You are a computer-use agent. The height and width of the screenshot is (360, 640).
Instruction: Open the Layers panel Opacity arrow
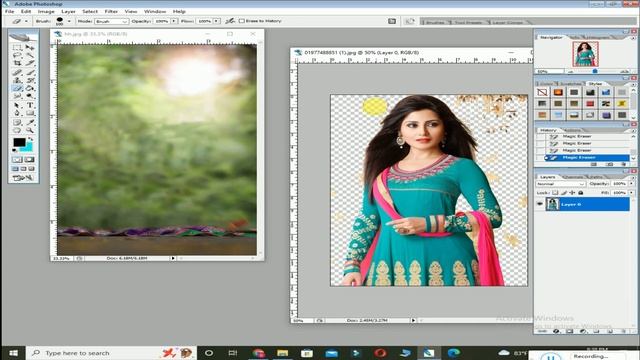coord(631,184)
